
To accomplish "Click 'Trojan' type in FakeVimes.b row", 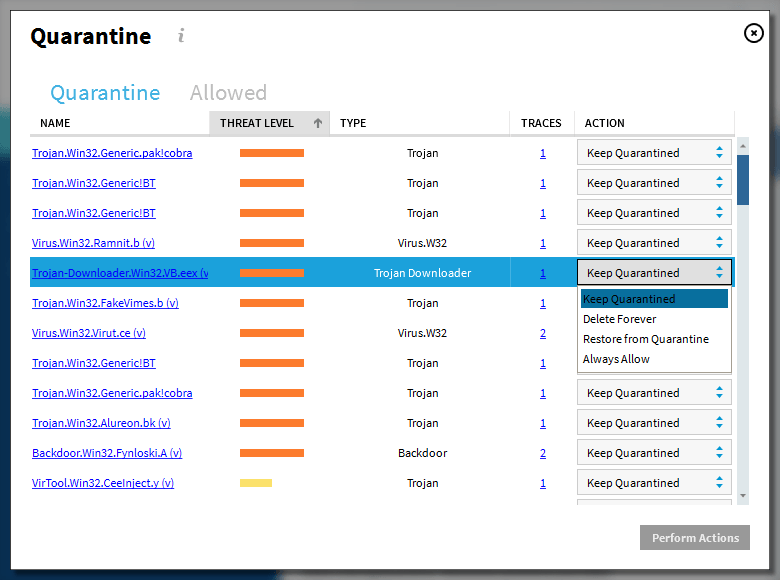I will [422, 303].
